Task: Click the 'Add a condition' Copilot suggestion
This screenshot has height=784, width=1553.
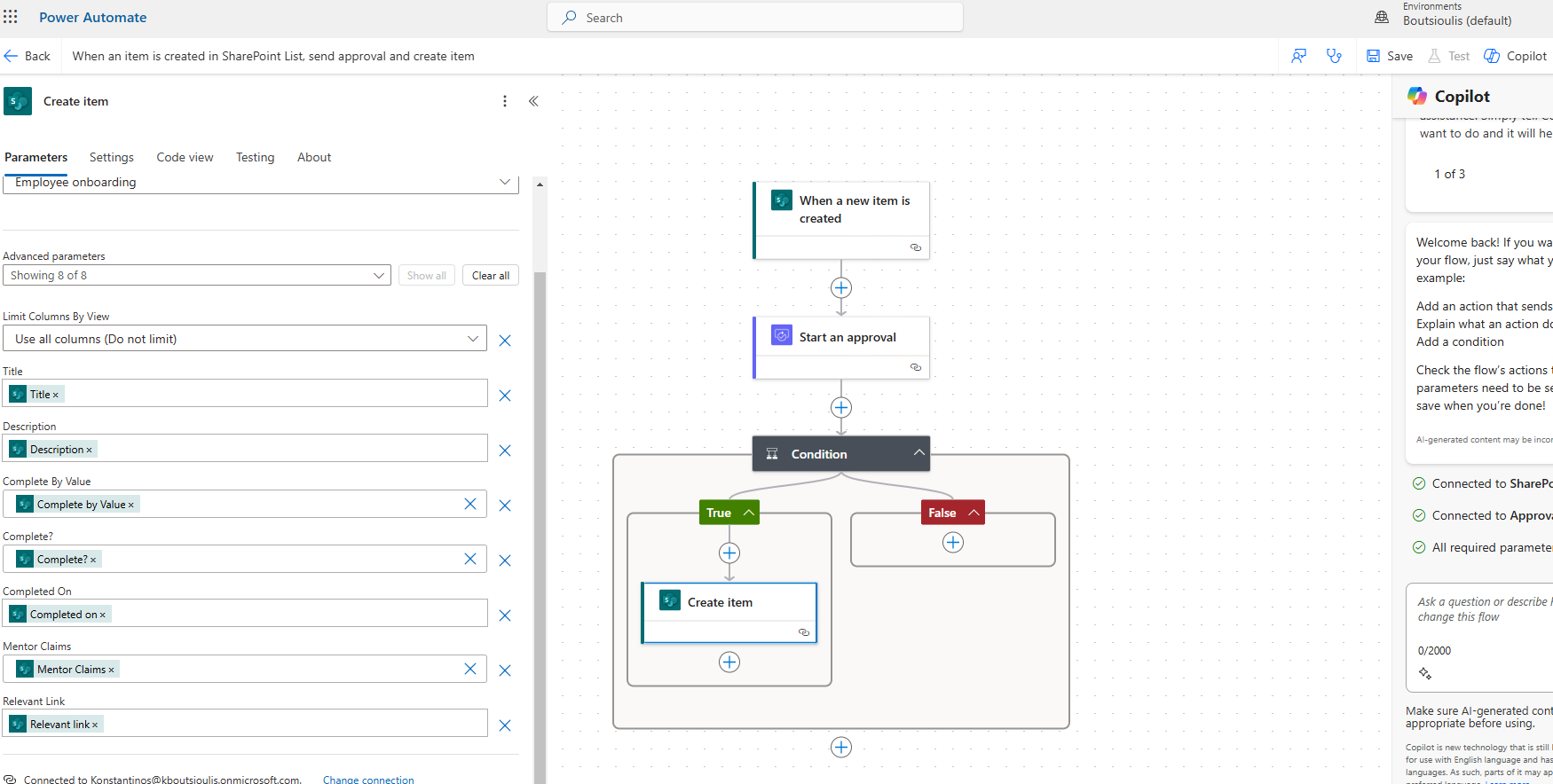Action: pyautogui.click(x=1460, y=341)
